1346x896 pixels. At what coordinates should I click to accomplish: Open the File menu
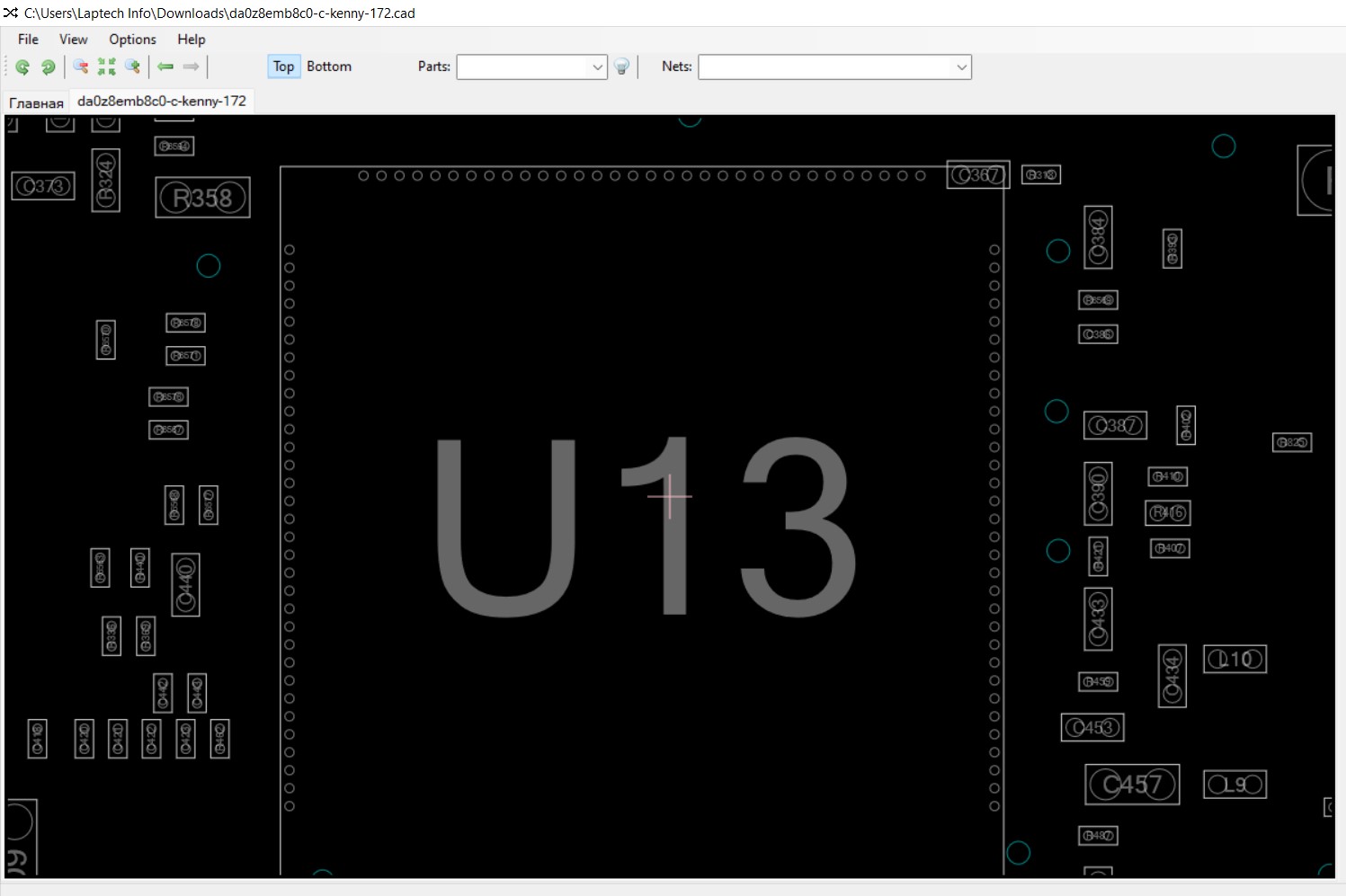(28, 40)
